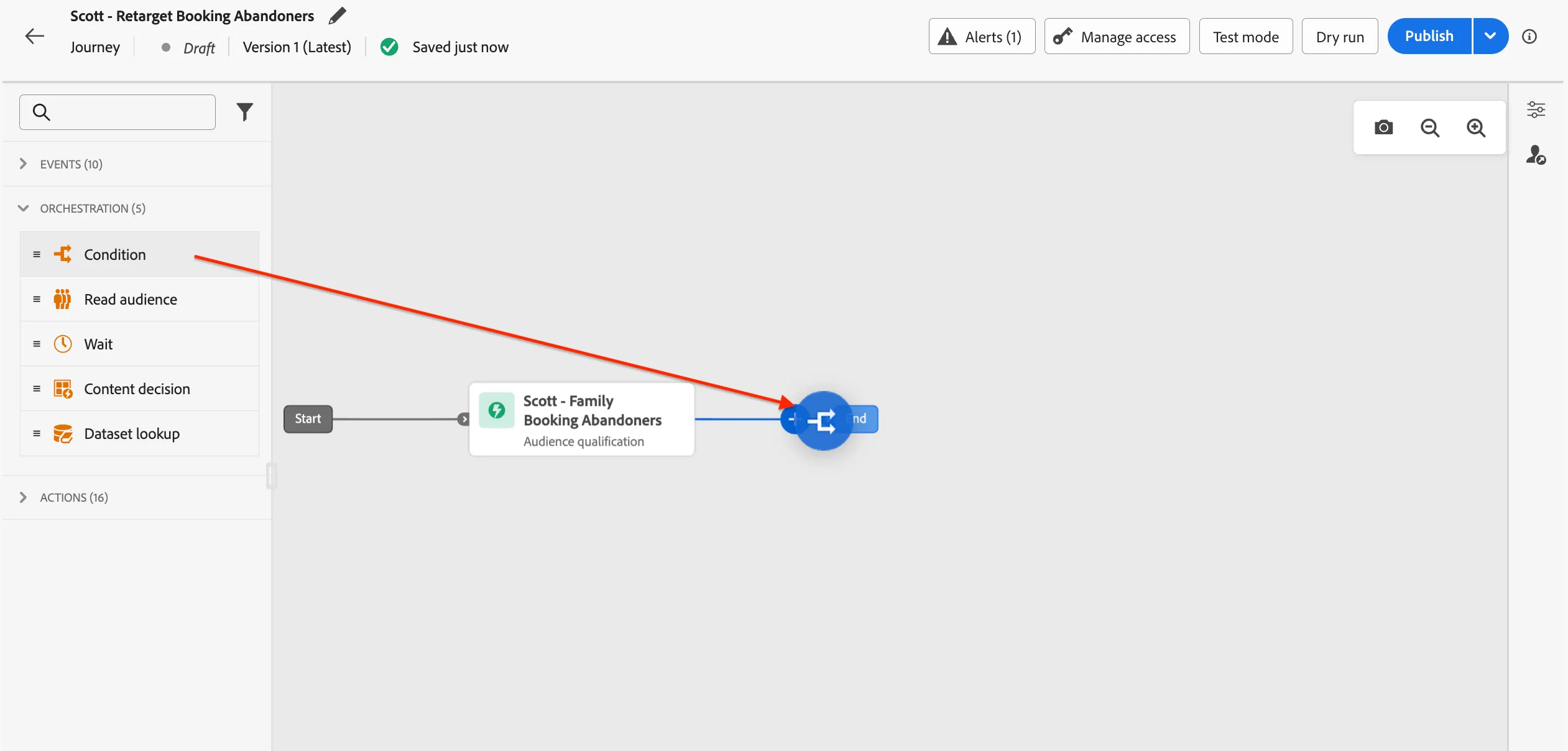Publish the journey
The height and width of the screenshot is (751, 1568).
click(x=1429, y=36)
